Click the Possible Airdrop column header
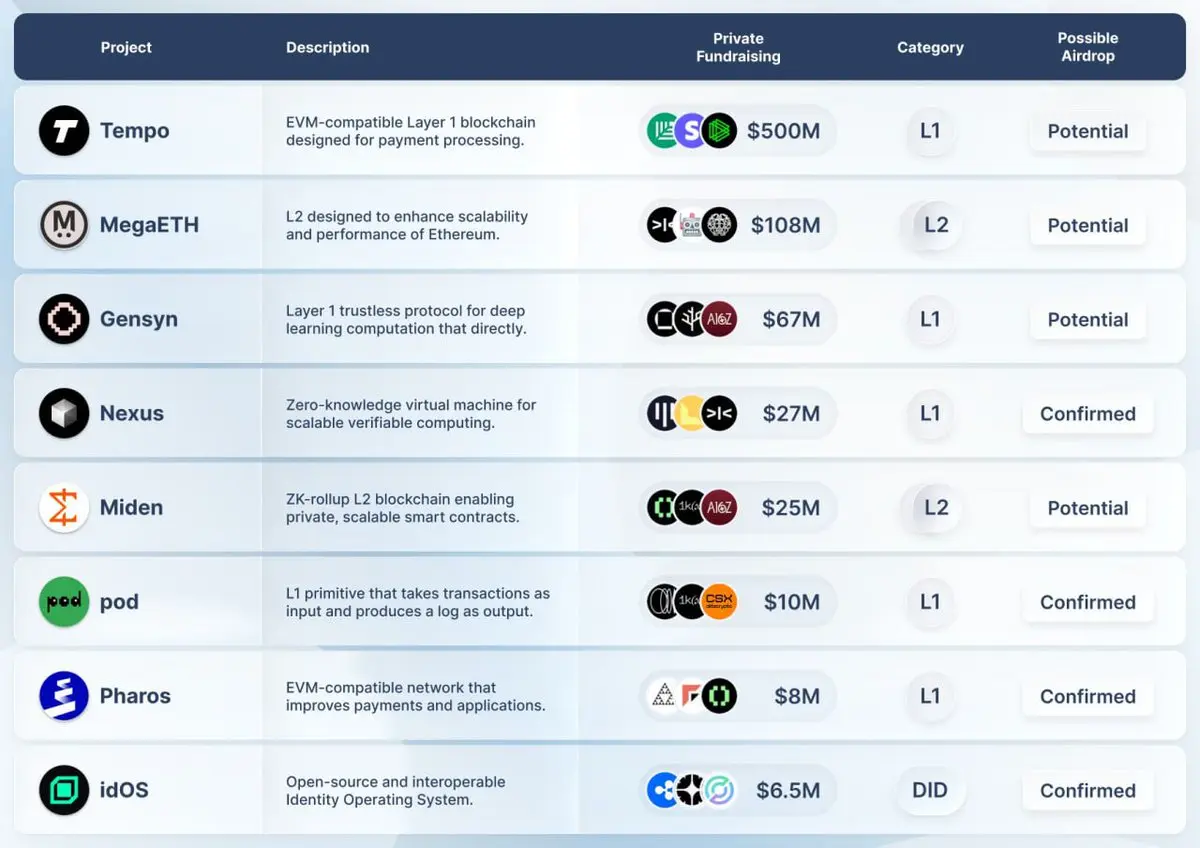The width and height of the screenshot is (1200, 848). pyautogui.click(x=1087, y=47)
